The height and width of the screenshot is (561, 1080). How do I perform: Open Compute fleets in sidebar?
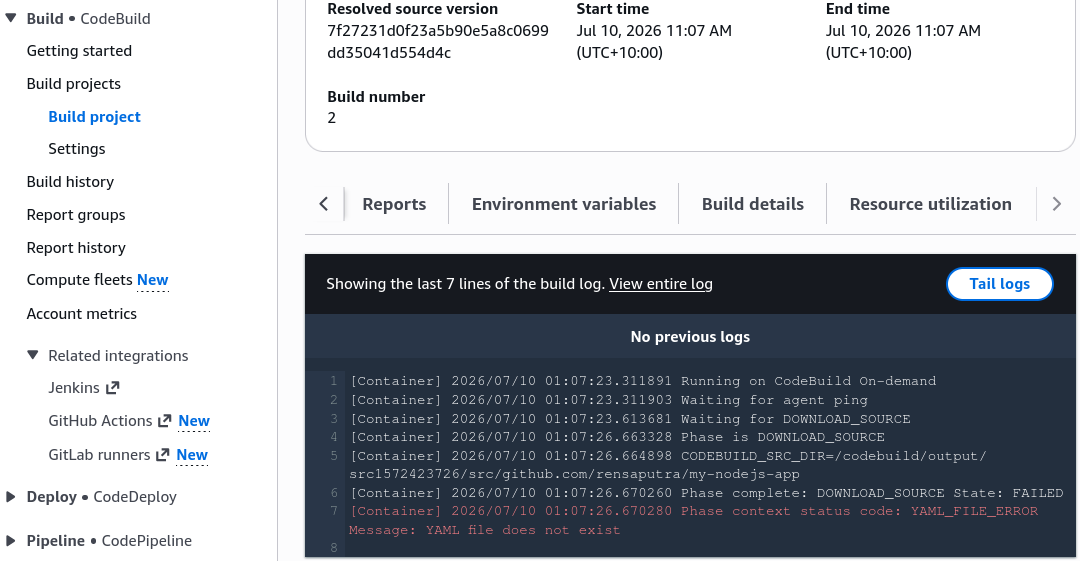[x=79, y=280]
